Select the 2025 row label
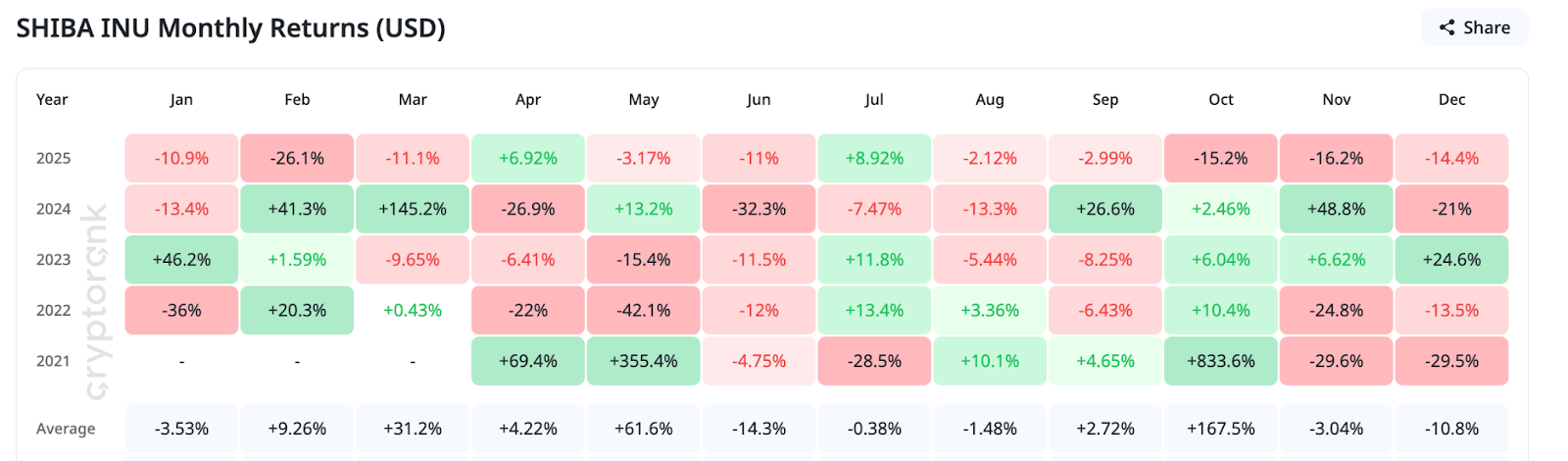The image size is (1568, 461). 54,158
